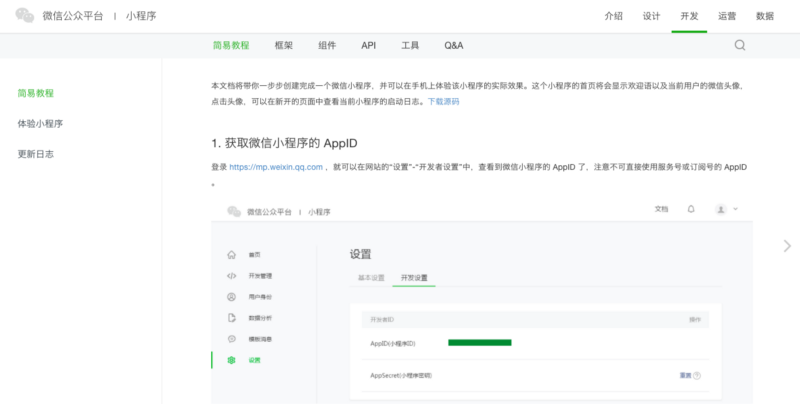Open the Q&A sub-navigation tab

click(454, 45)
